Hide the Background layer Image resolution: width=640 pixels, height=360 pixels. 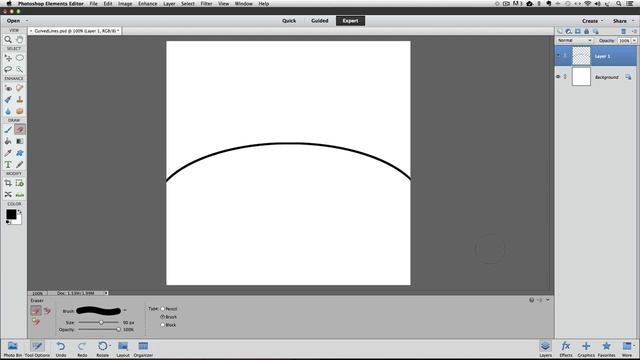(x=558, y=77)
